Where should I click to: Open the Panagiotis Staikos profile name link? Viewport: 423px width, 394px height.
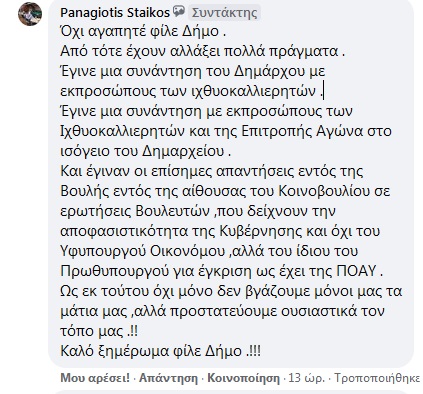[x=115, y=13]
